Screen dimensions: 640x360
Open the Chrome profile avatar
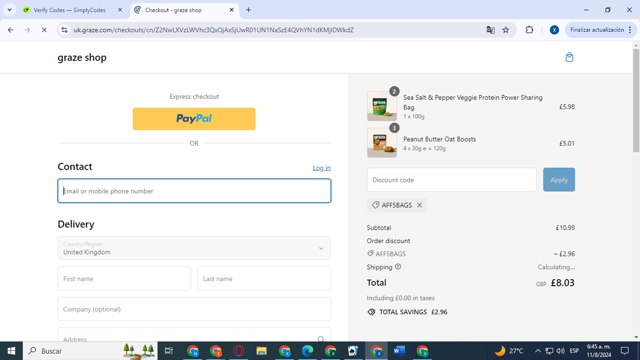point(554,30)
